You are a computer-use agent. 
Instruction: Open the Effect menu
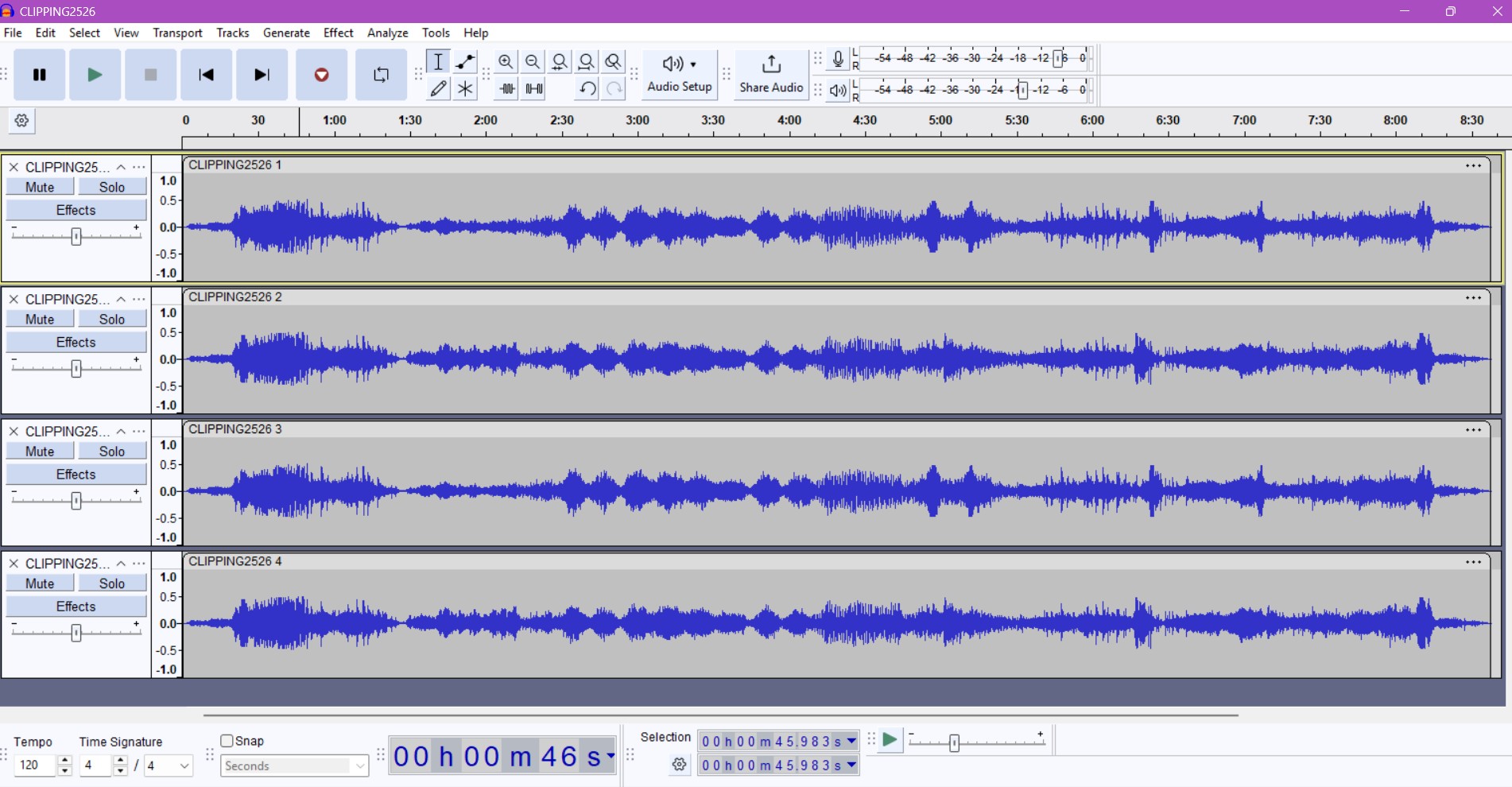click(x=338, y=33)
